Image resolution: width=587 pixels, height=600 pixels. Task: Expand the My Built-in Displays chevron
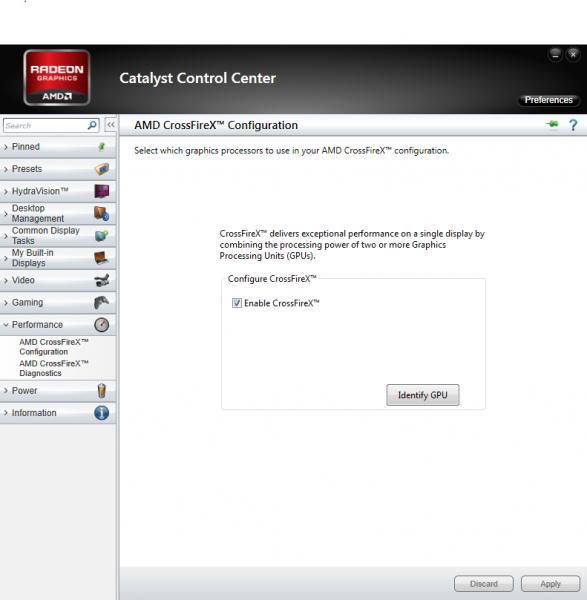(6, 258)
